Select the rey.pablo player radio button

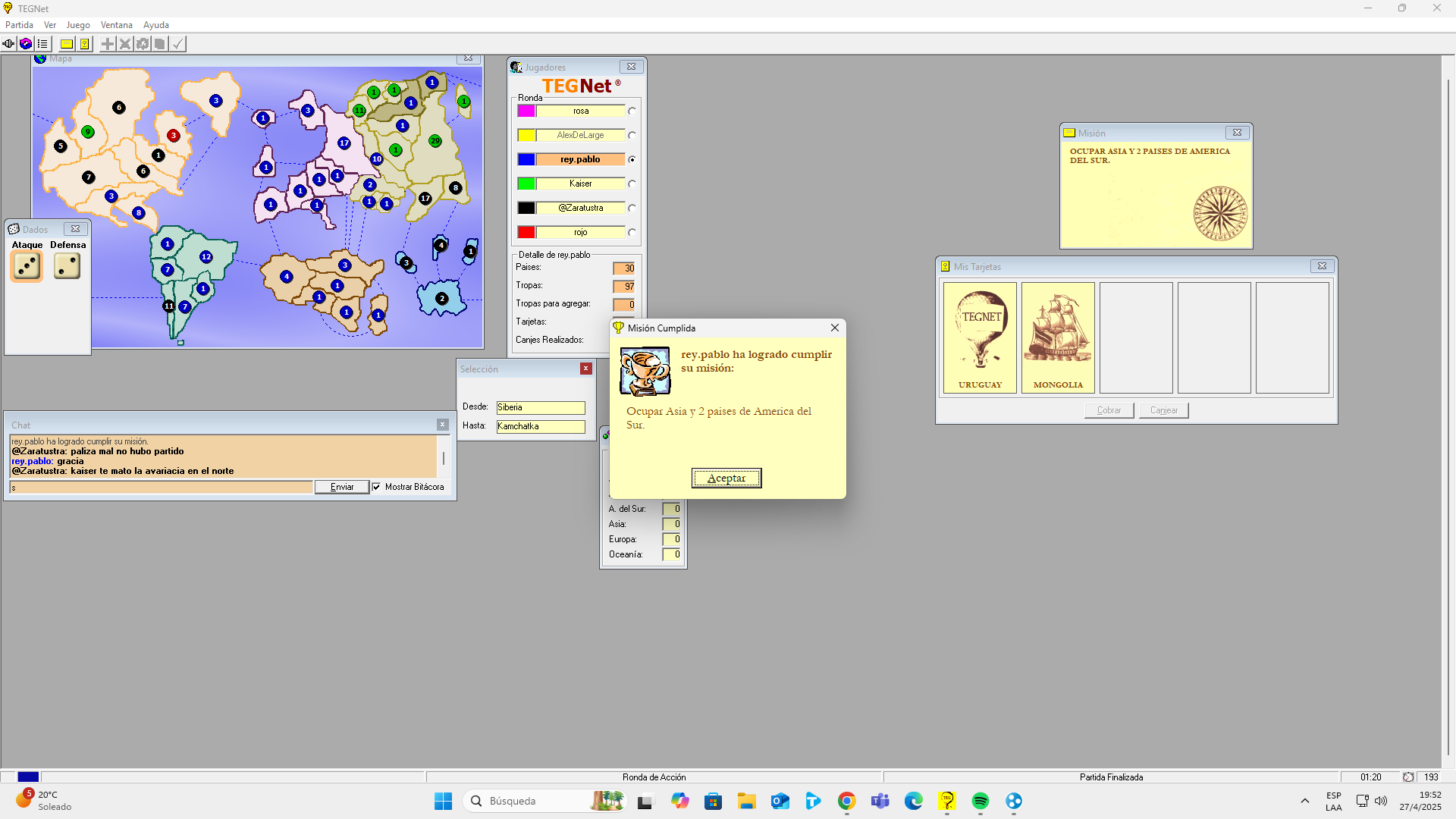tap(632, 159)
